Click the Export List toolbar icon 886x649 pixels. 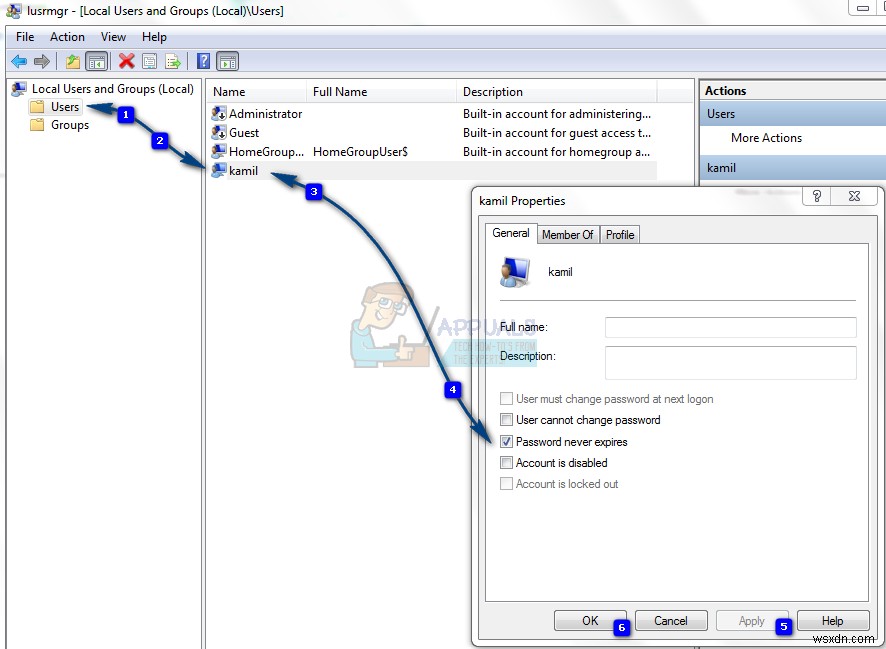coord(174,60)
